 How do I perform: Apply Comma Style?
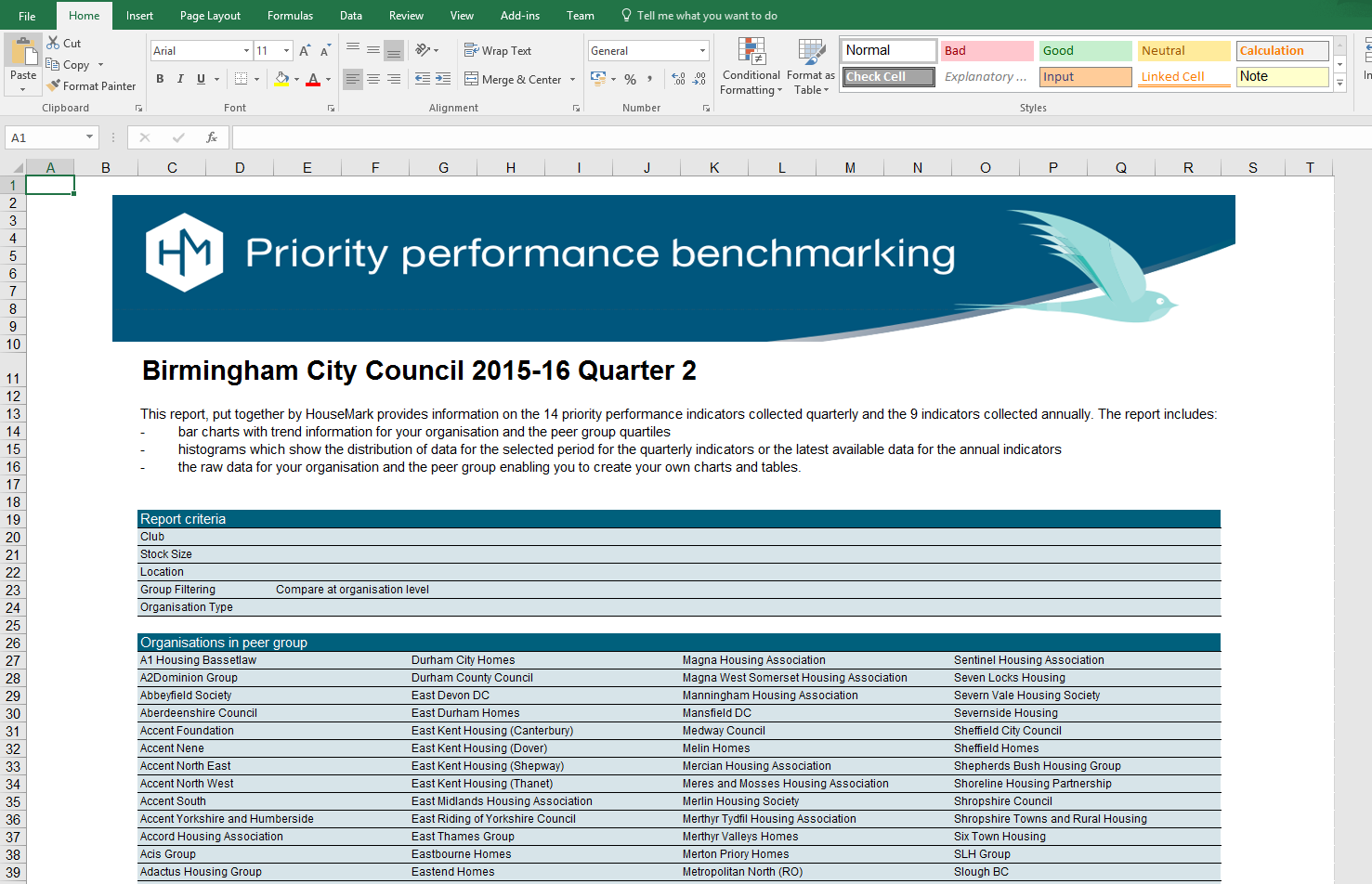pyautogui.click(x=650, y=79)
